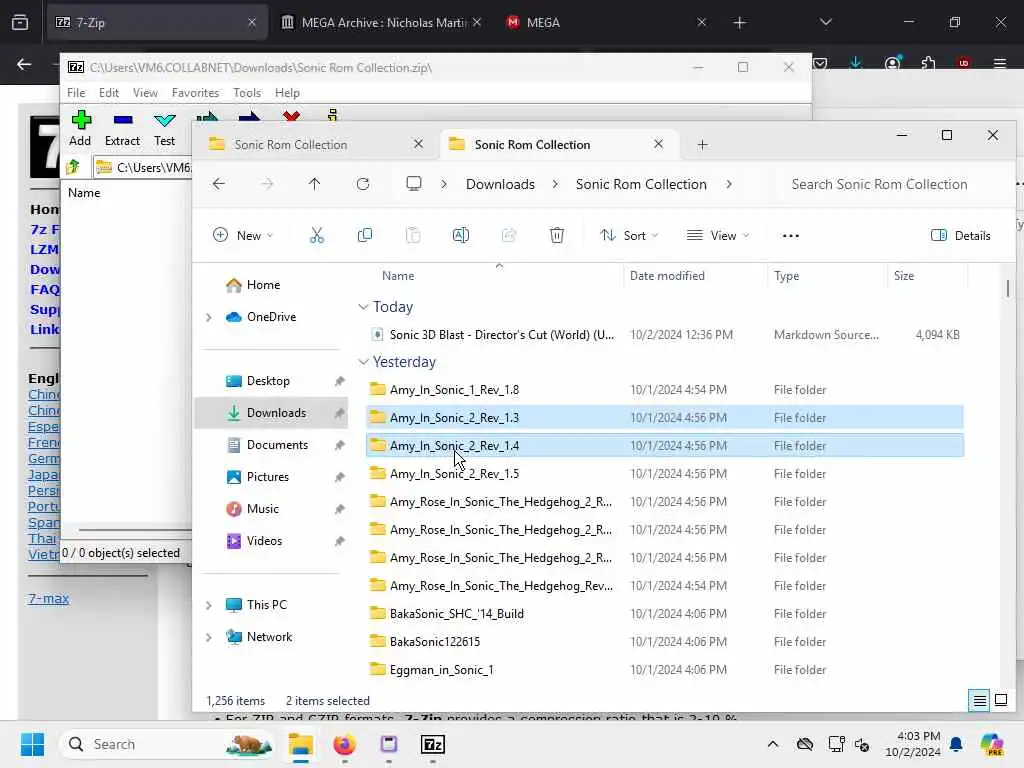
Task: Refresh the Sonic Rom Collection folder
Action: pyautogui.click(x=363, y=184)
